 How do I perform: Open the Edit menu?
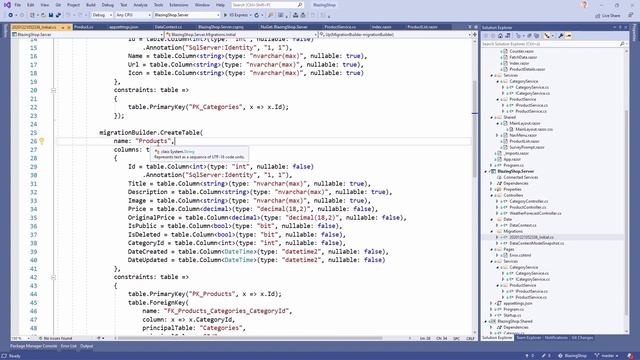pyautogui.click(x=31, y=5)
